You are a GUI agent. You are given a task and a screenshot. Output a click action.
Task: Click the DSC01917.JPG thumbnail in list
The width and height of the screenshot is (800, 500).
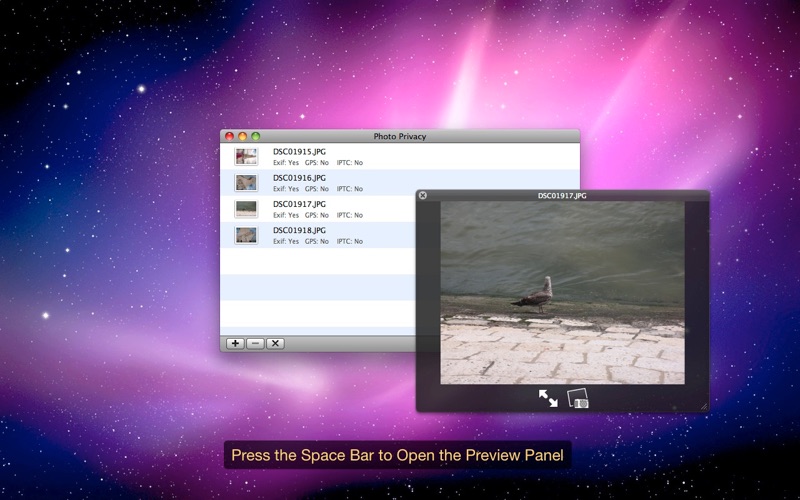click(x=246, y=209)
